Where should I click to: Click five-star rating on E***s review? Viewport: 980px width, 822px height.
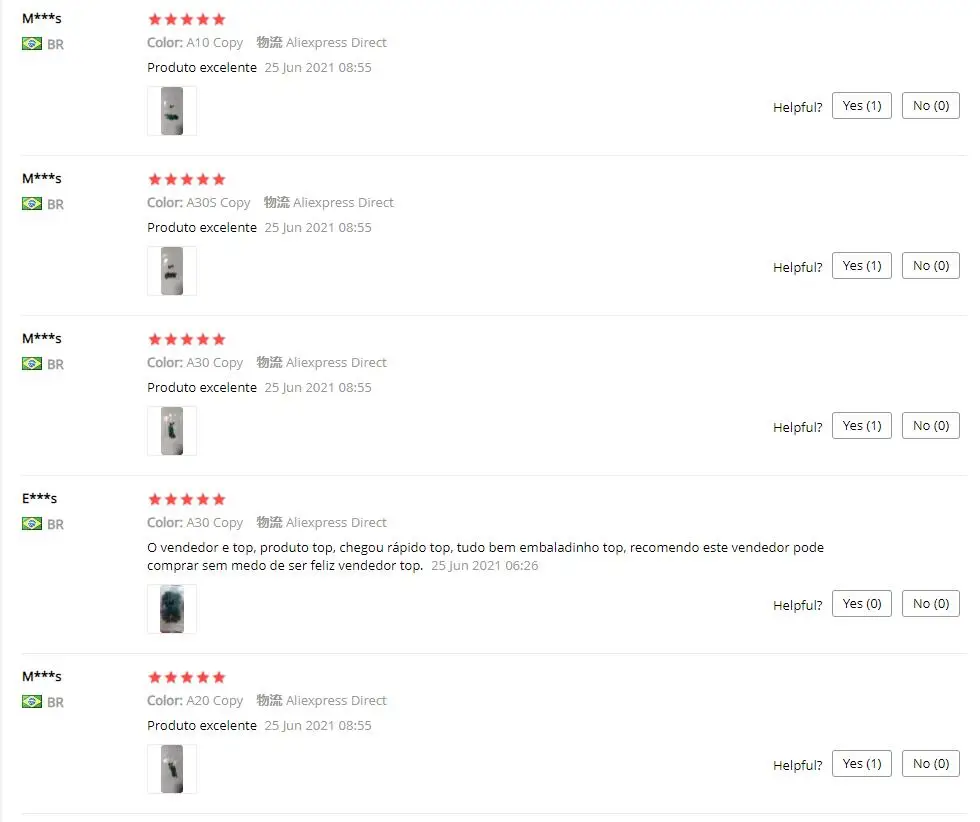tap(186, 499)
